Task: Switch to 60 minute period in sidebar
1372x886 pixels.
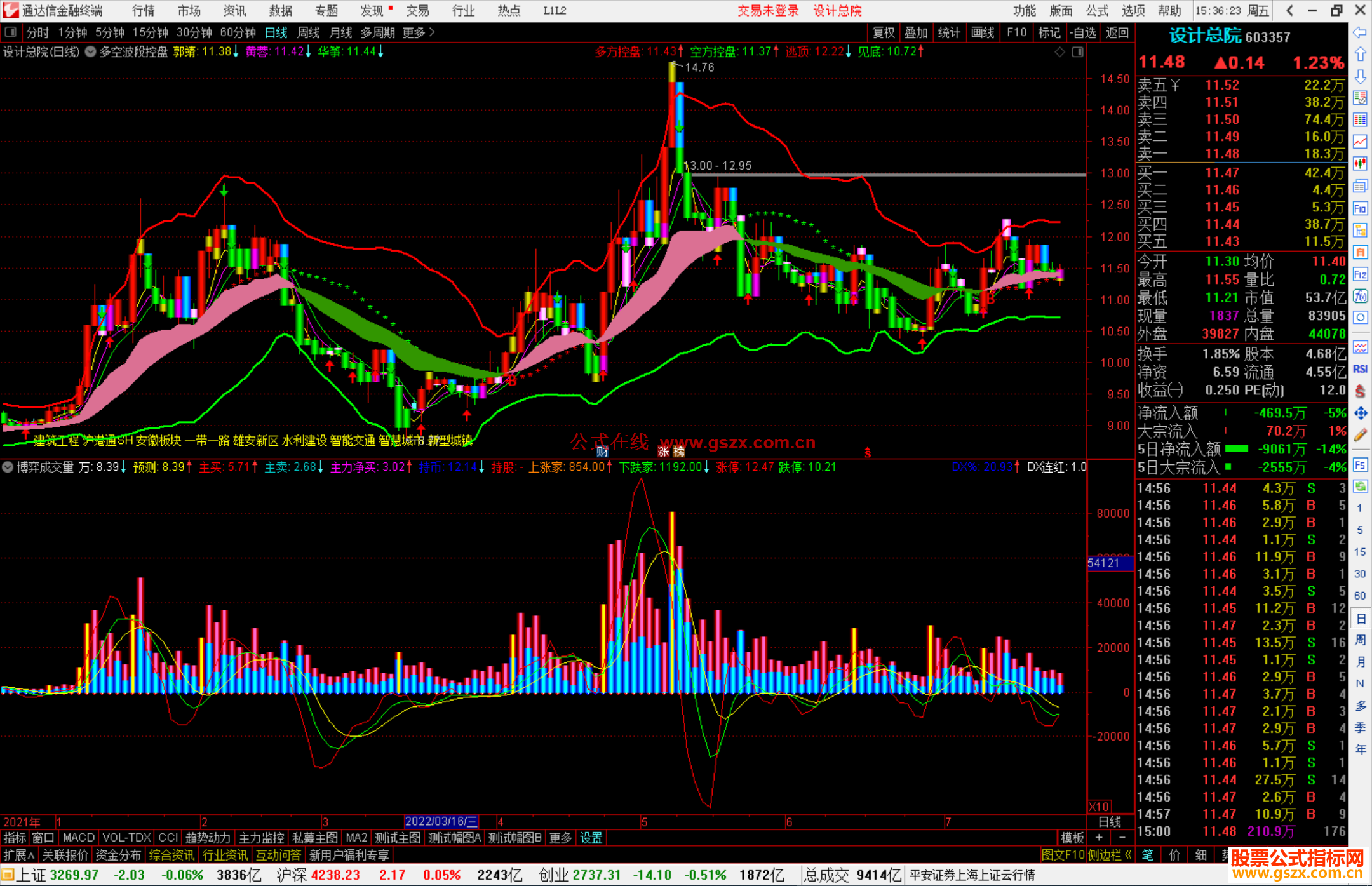Action: pos(1360,596)
